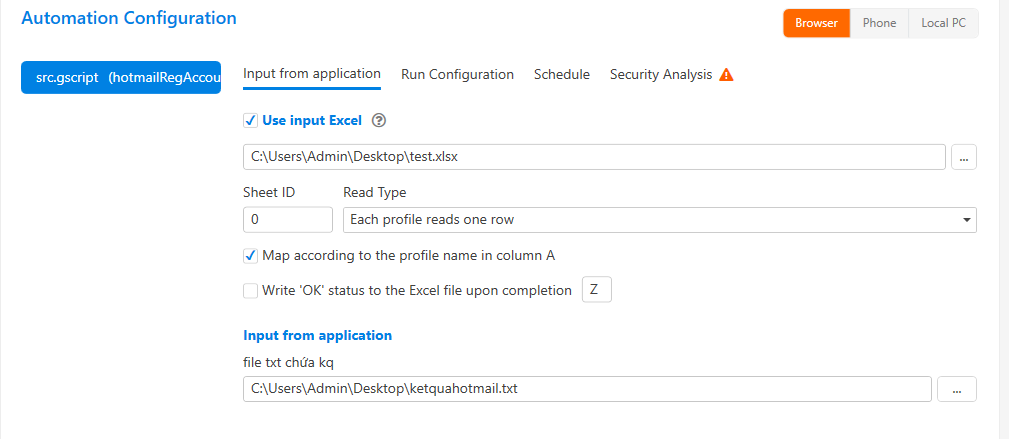Open the Schedule tab

click(561, 75)
